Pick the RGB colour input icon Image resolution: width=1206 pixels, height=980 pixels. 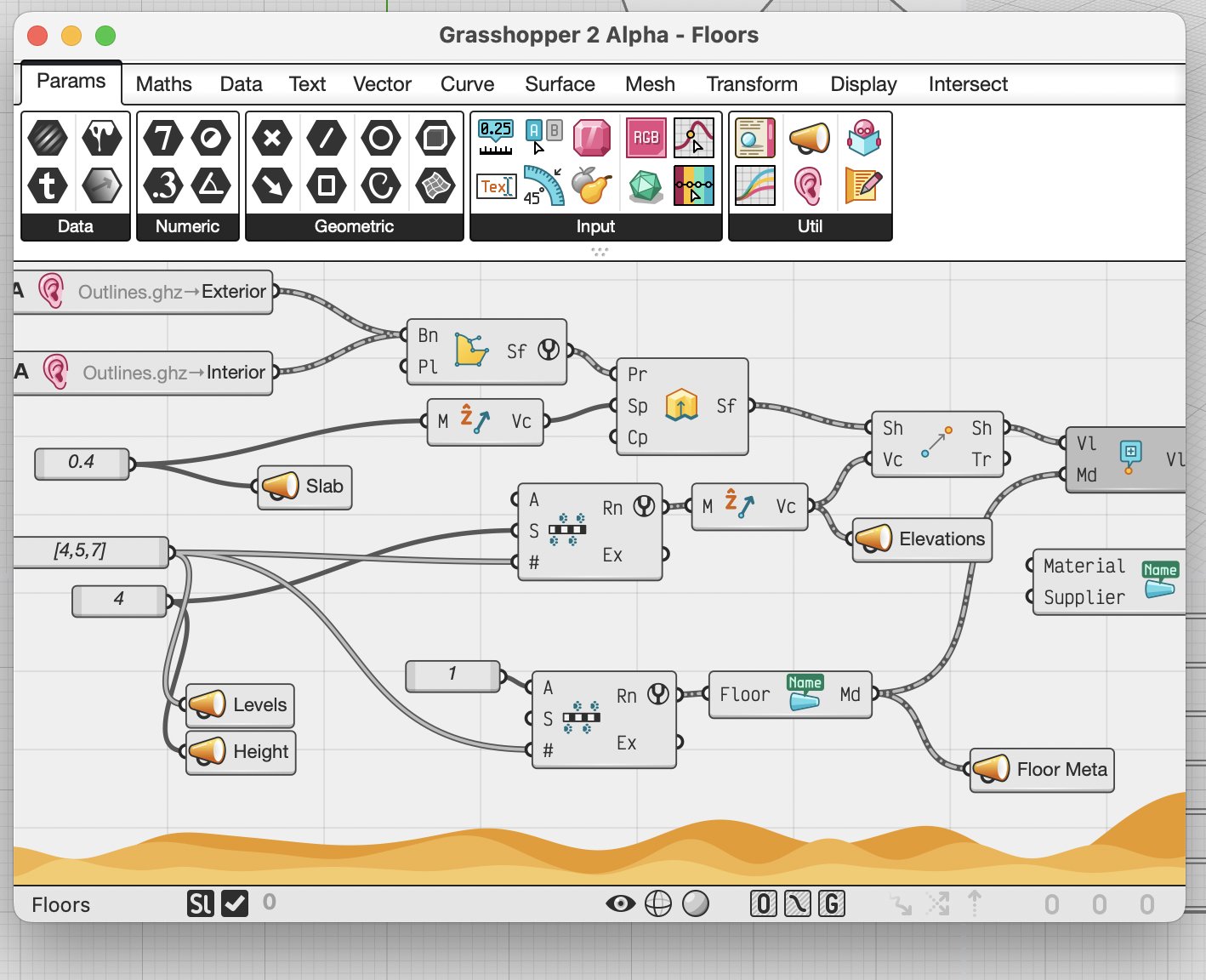646,138
